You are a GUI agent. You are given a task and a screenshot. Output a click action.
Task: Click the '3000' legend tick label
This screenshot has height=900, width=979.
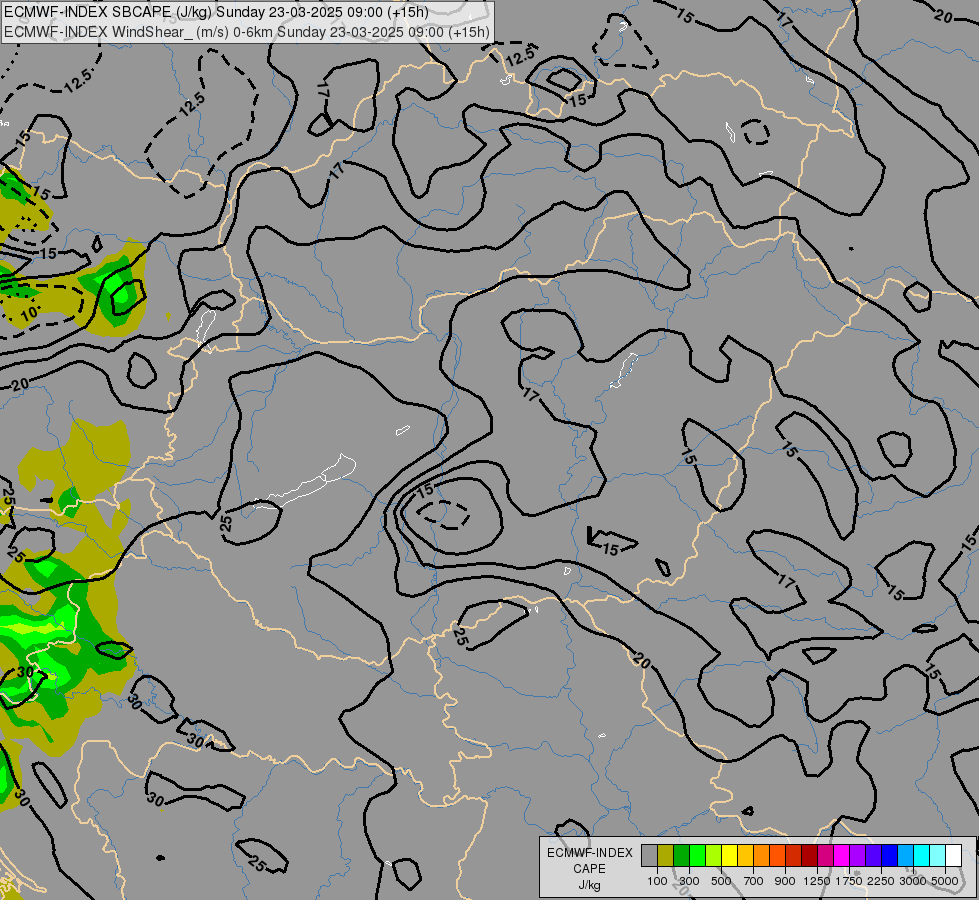coord(913,881)
